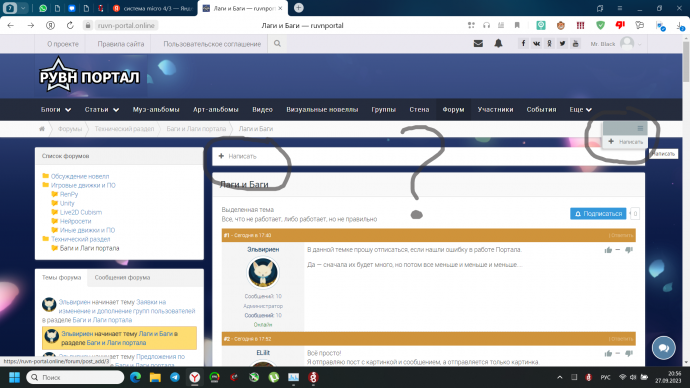Open the forum options hamburger menu
This screenshot has height=388, width=690.
pyautogui.click(x=640, y=128)
